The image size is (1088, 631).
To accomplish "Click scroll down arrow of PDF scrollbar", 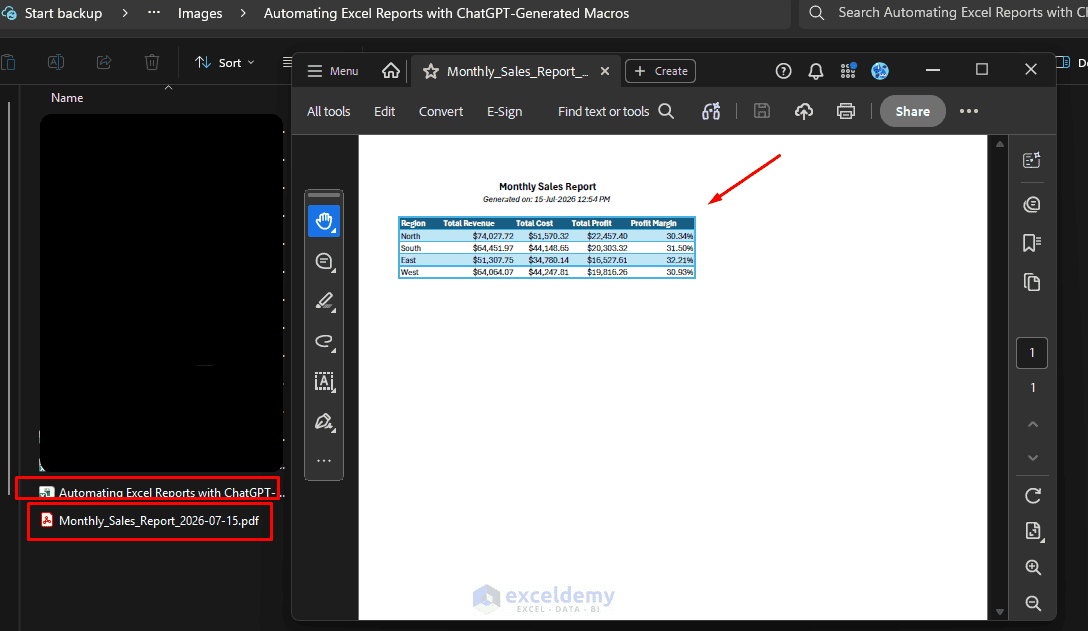I will tap(1000, 612).
